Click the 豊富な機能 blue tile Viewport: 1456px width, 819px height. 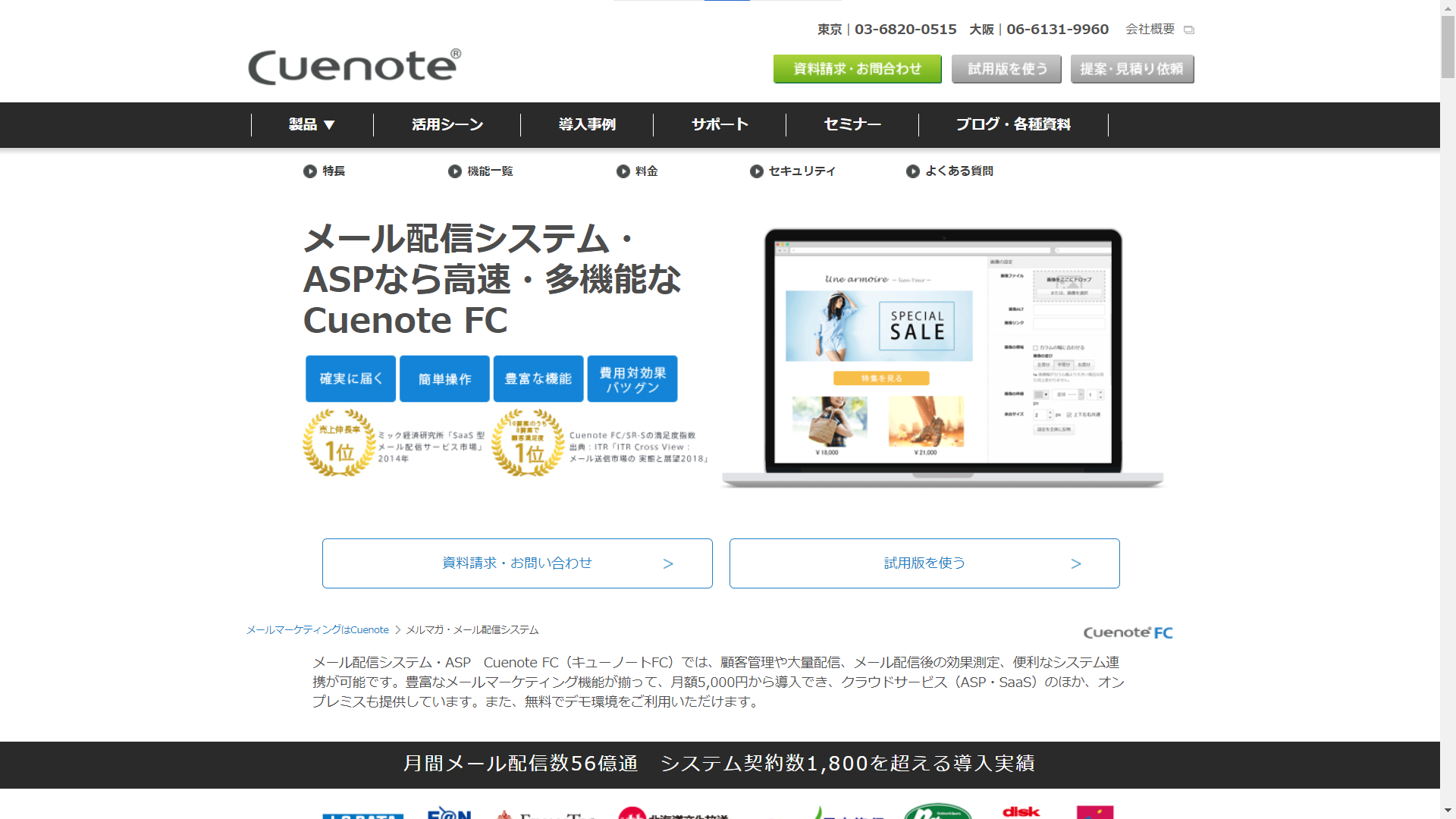538,378
